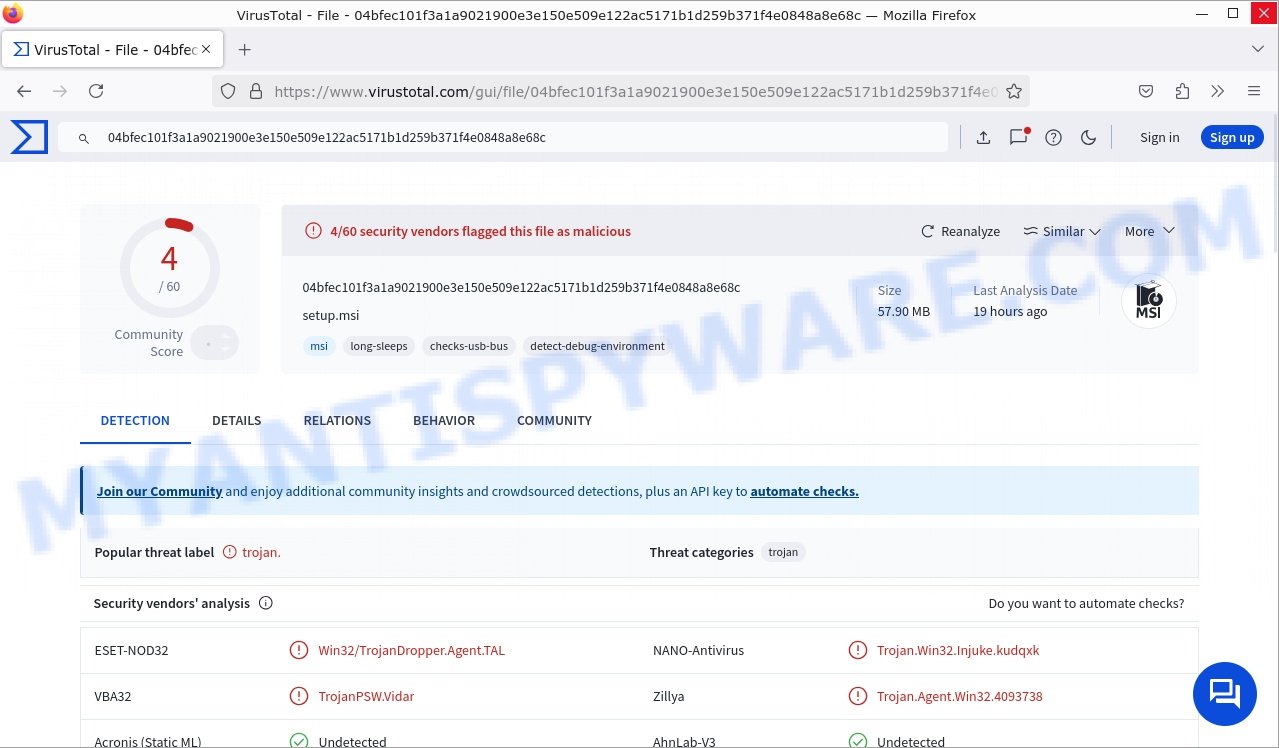Click the malicious flag alert icon in banner

point(314,231)
